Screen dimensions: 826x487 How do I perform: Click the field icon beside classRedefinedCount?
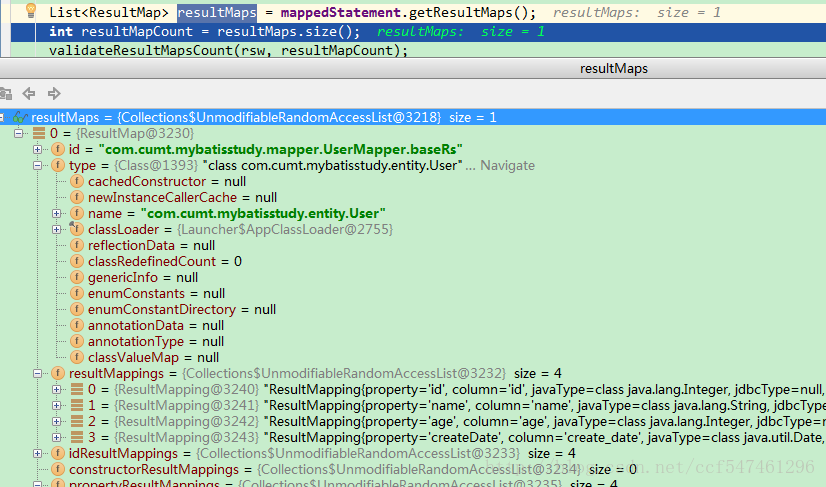tap(77, 261)
